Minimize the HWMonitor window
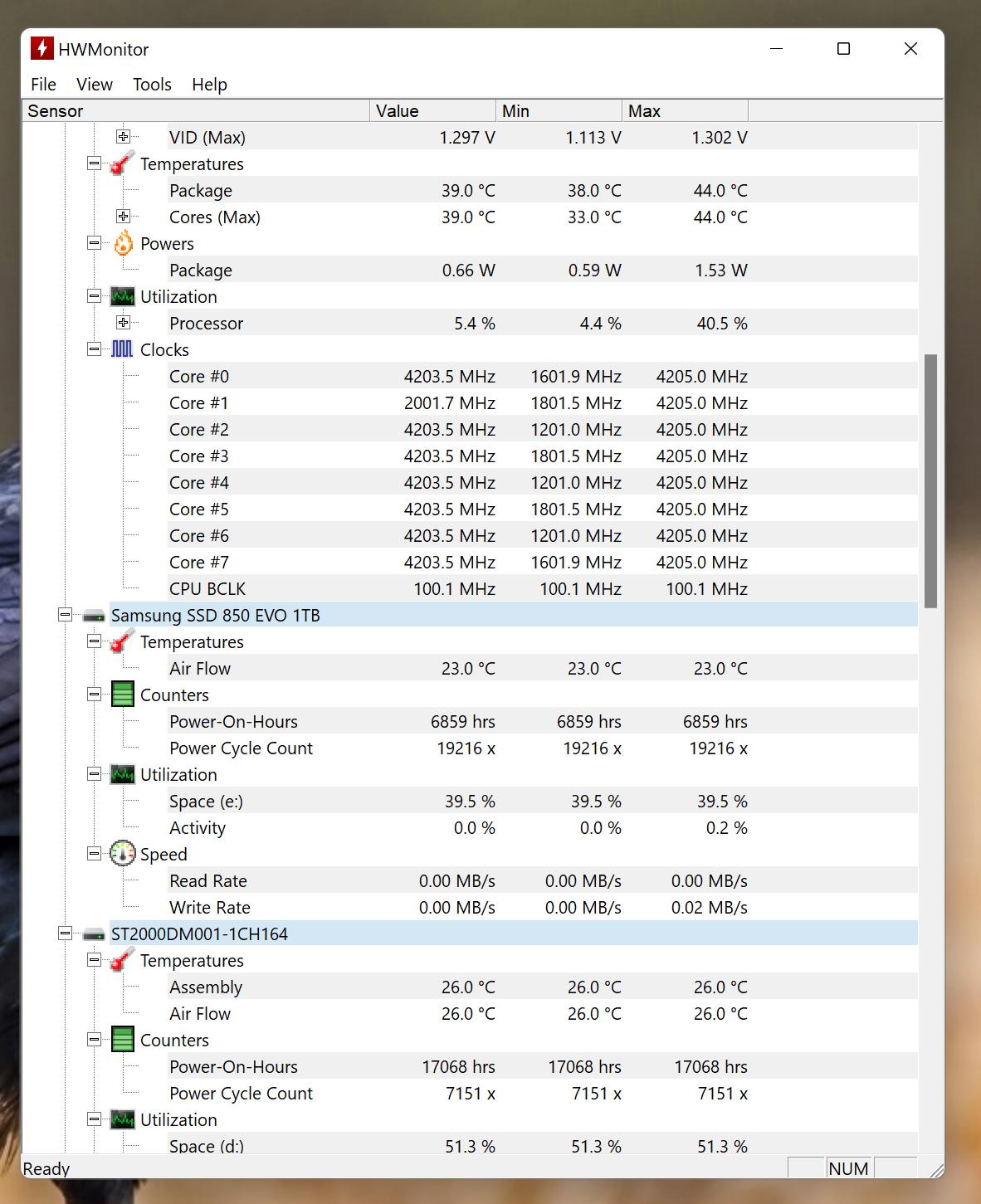 (x=777, y=49)
